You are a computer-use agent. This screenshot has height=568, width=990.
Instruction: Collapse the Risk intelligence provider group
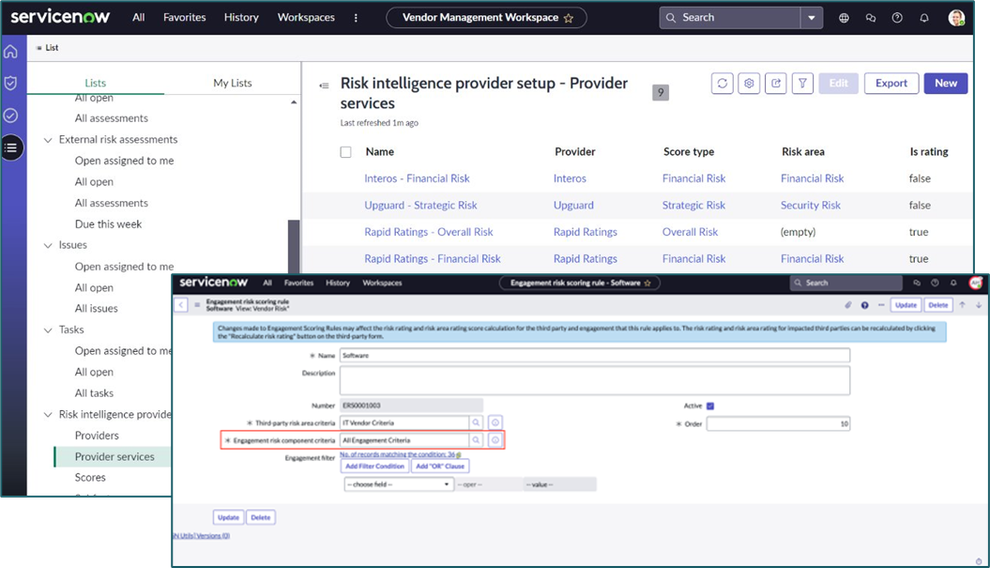click(48, 415)
